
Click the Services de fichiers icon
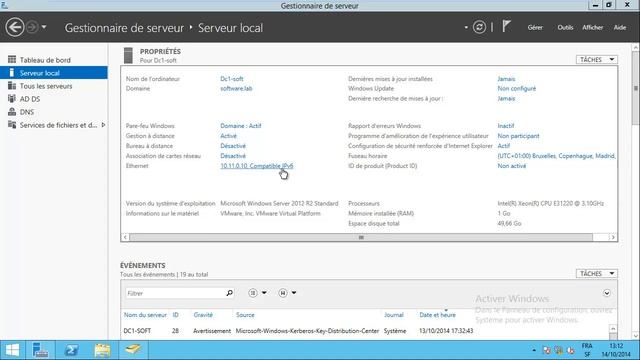12,125
